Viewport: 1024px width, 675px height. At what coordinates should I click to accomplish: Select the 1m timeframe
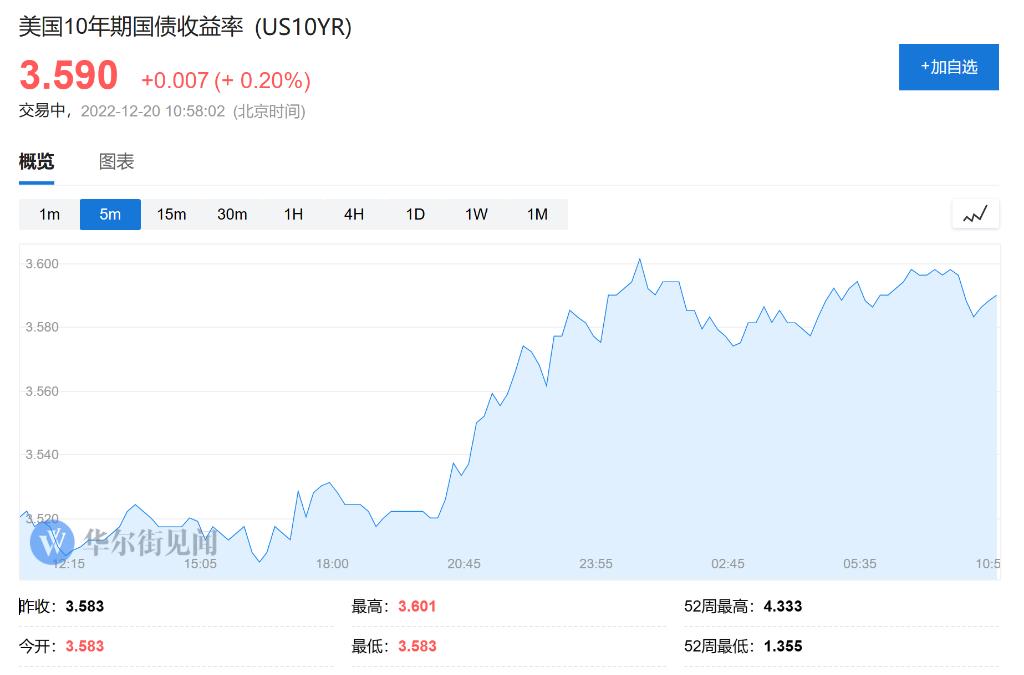(x=48, y=213)
